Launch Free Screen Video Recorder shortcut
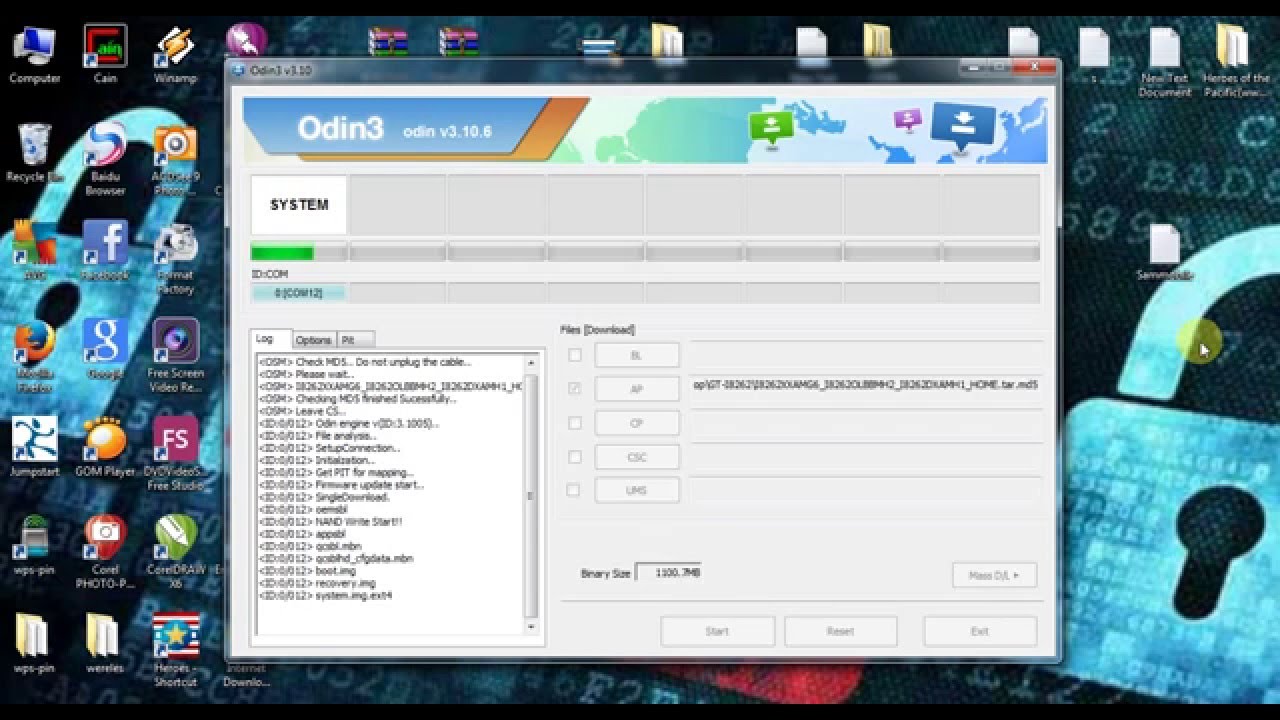Screen dimensions: 1280x720 175,355
